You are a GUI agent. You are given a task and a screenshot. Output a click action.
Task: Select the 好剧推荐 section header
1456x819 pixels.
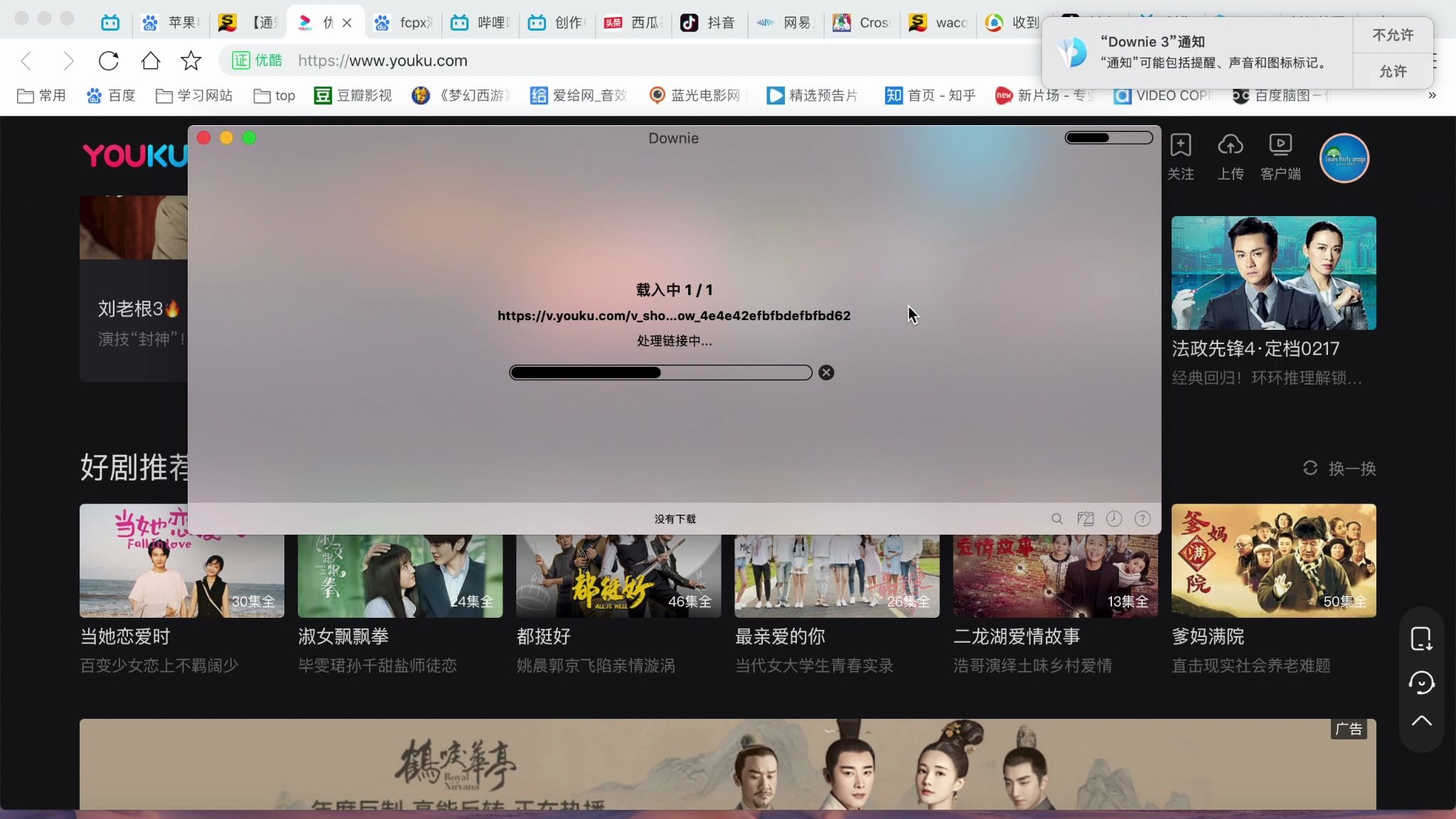(x=134, y=468)
